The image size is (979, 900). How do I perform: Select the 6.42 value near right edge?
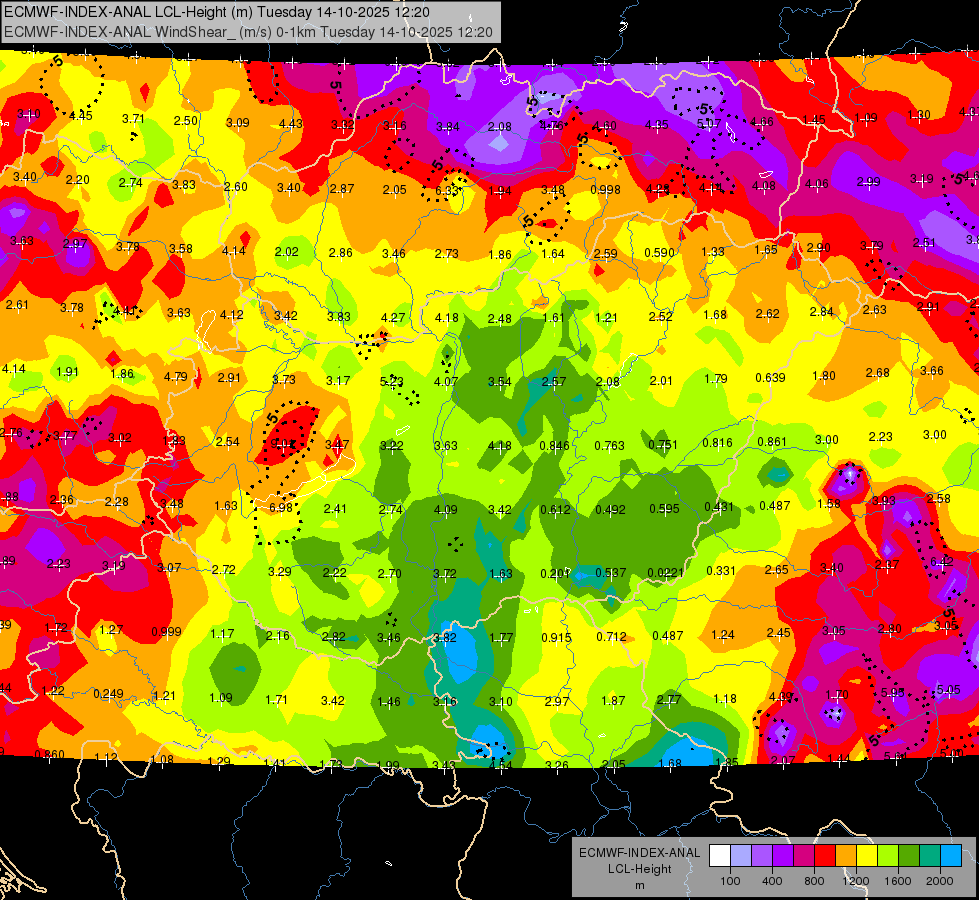(x=942, y=561)
